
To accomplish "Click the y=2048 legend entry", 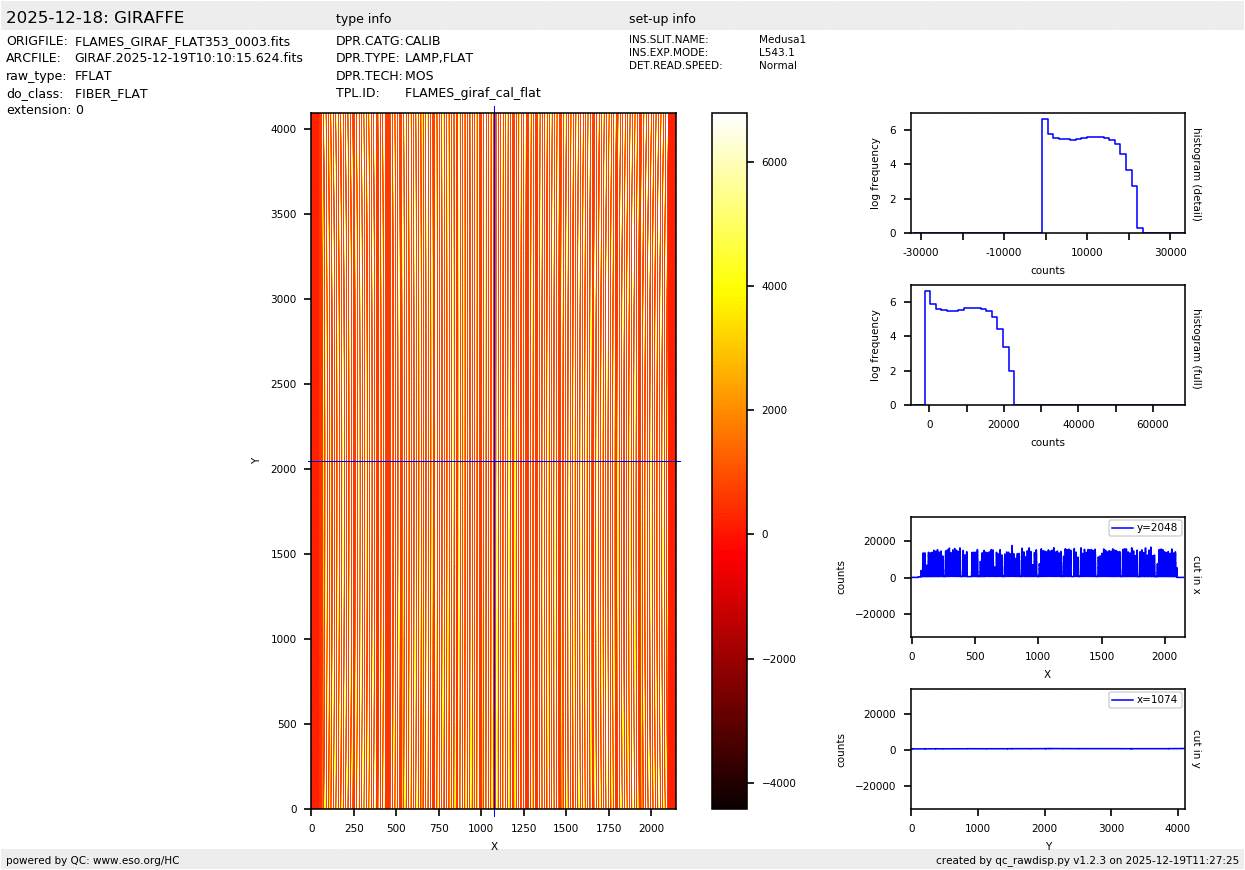I will (1144, 528).
